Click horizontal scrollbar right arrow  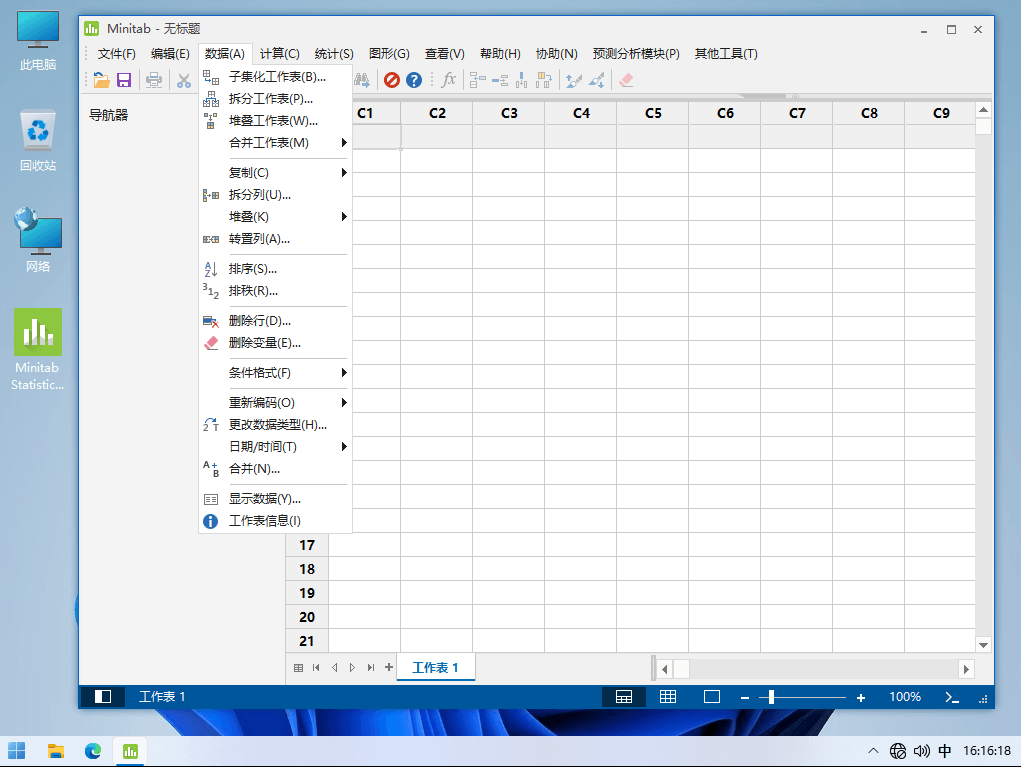pyautogui.click(x=966, y=669)
